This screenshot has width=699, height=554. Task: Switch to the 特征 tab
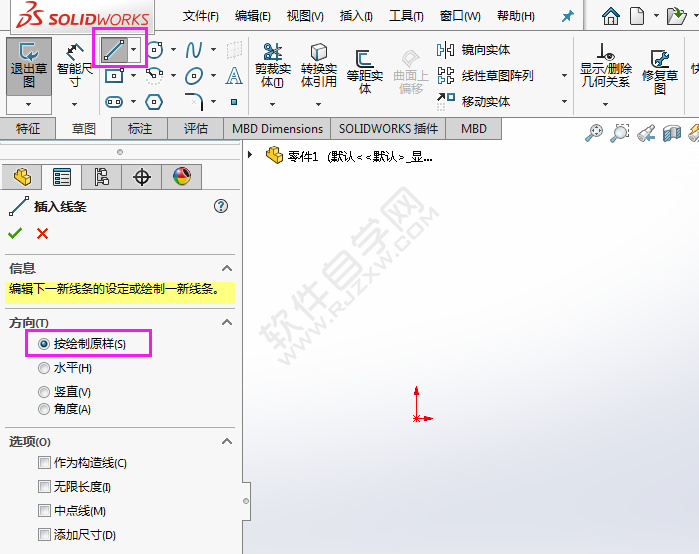(28, 129)
